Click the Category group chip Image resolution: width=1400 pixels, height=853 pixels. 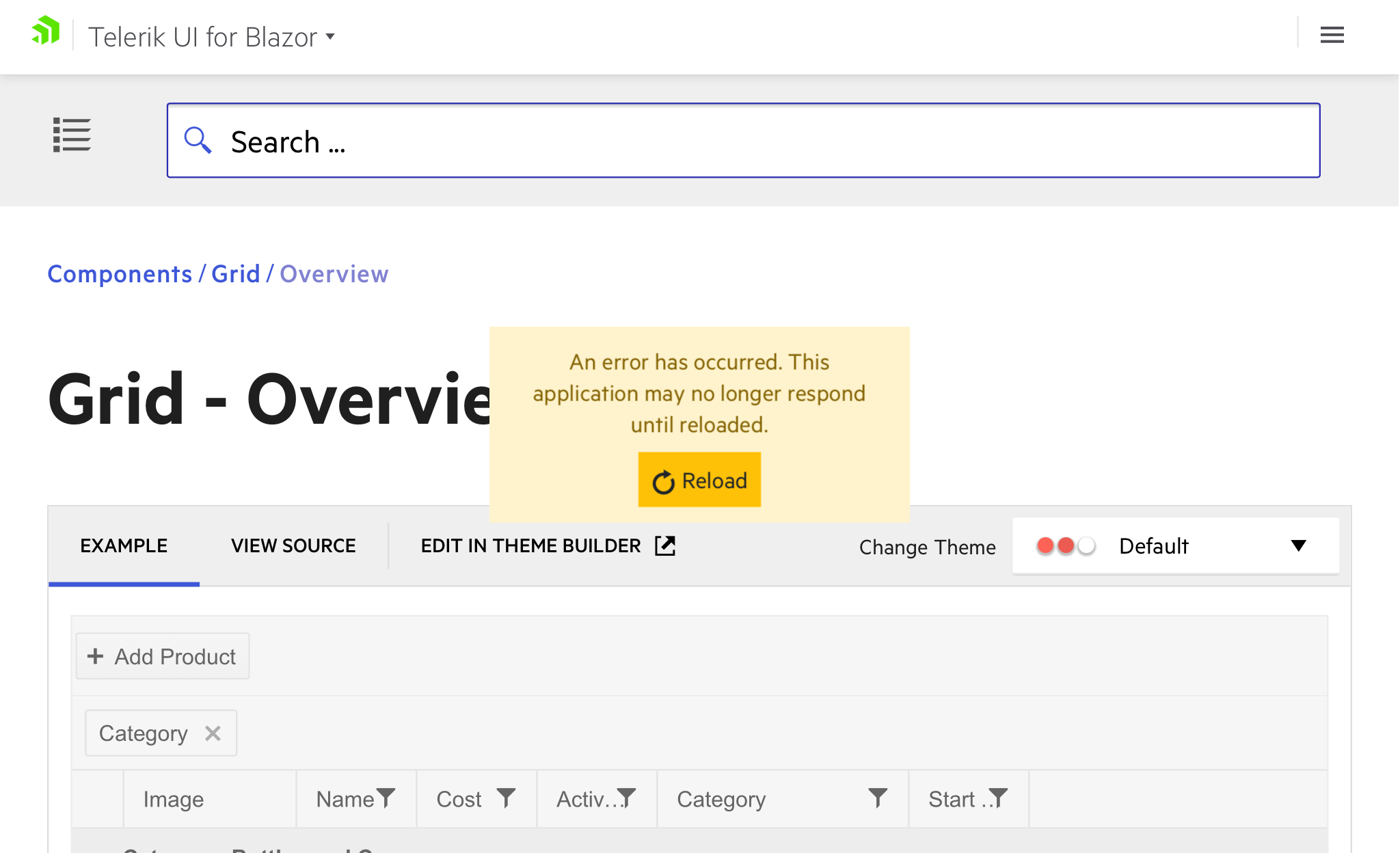(161, 733)
